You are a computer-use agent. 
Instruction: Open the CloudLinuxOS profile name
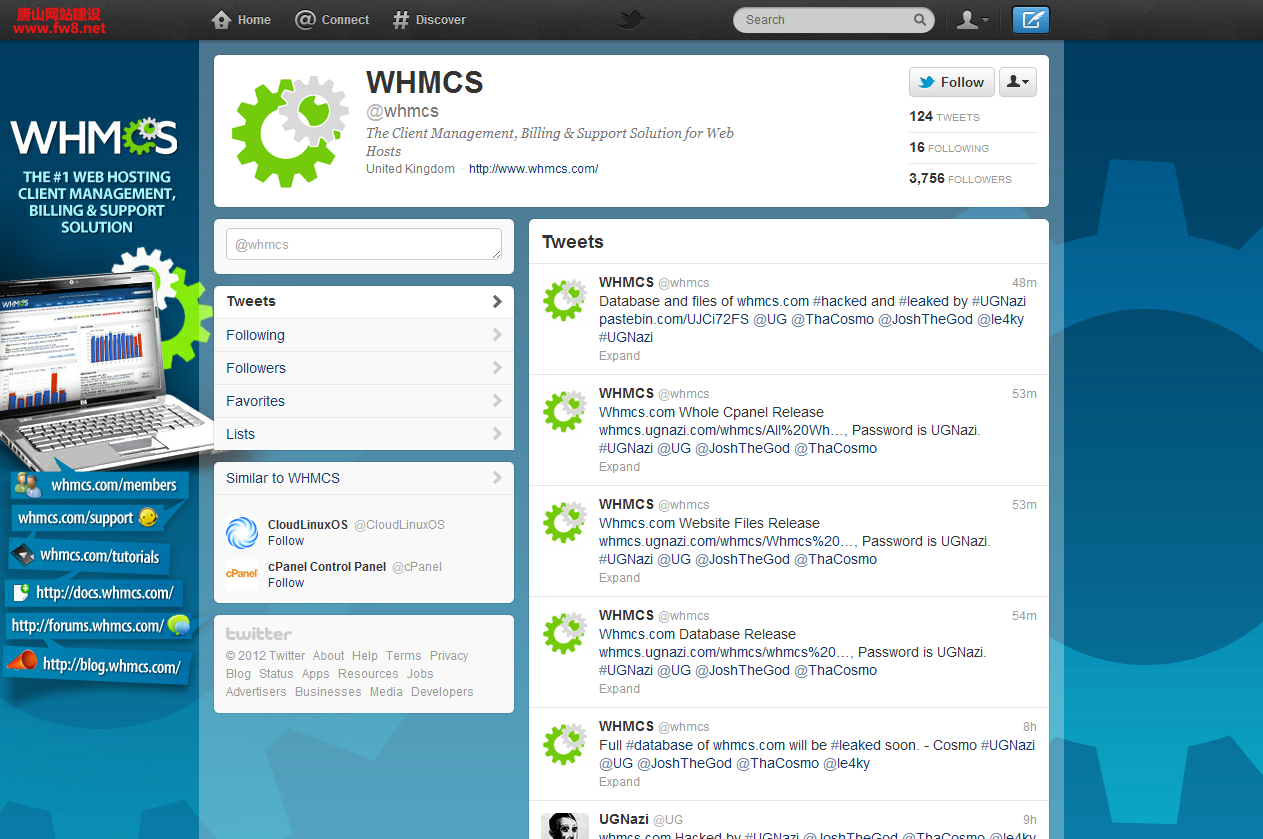point(308,525)
